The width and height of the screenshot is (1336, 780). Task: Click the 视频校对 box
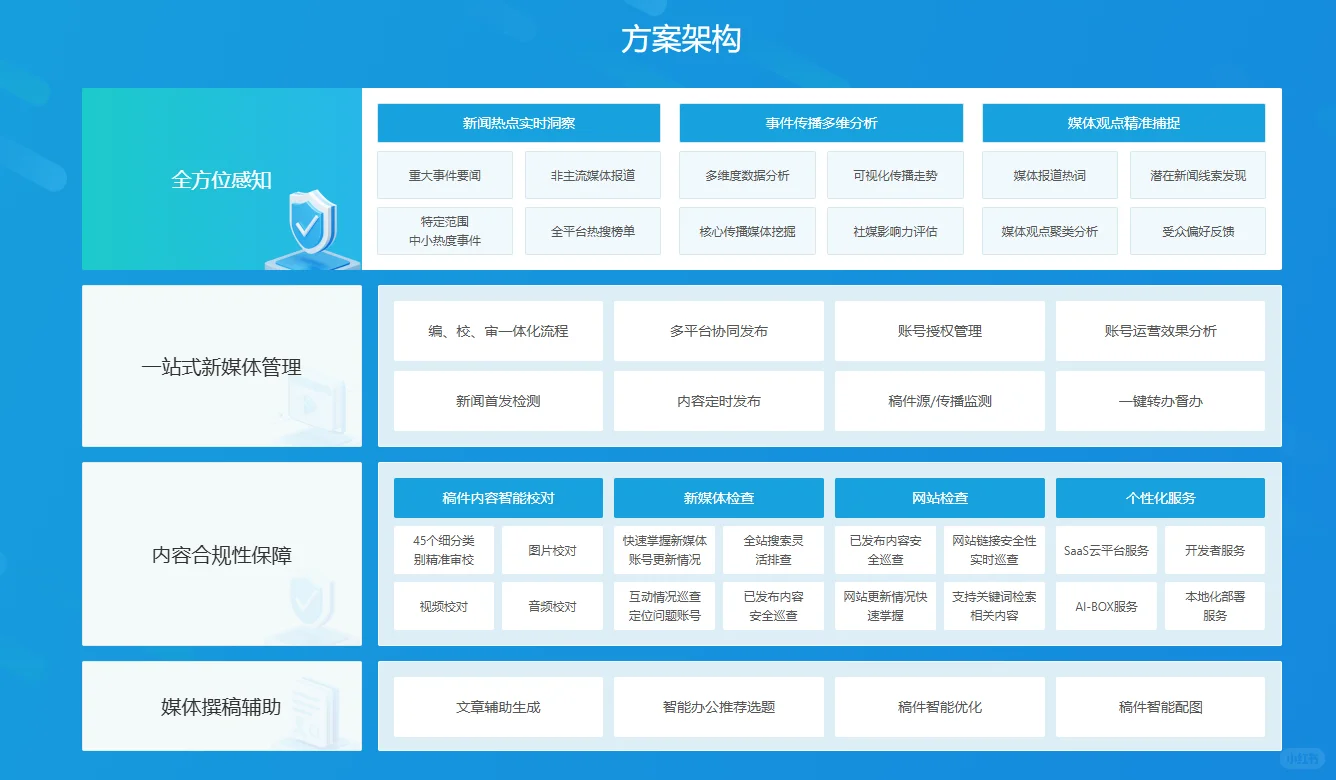pyautogui.click(x=444, y=606)
